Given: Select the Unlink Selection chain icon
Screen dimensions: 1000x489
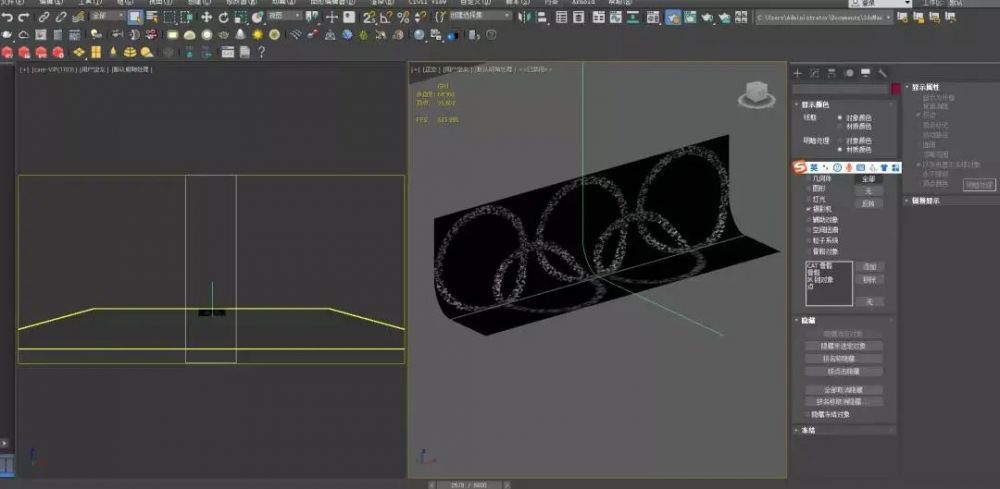Looking at the screenshot, I should pyautogui.click(x=61, y=17).
